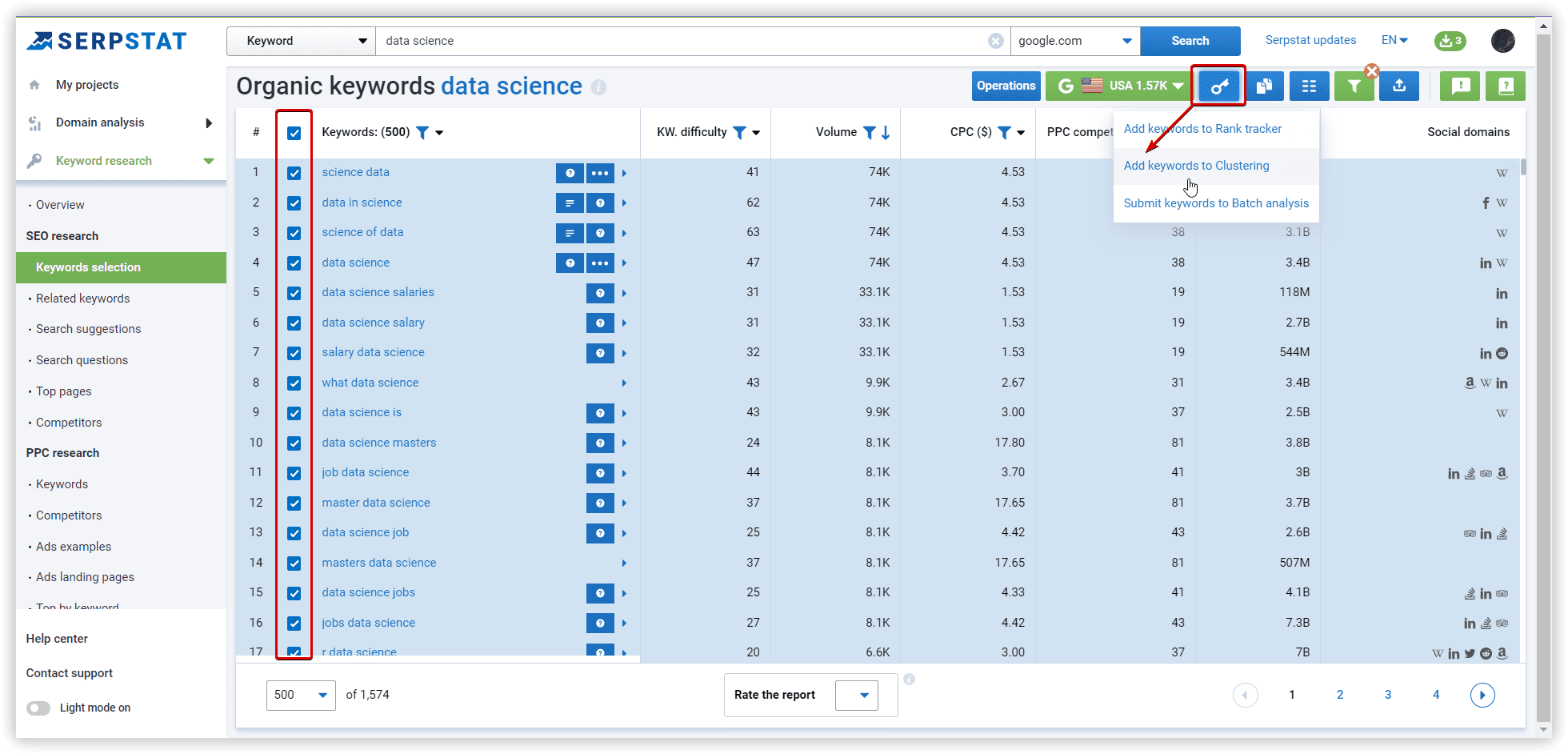Expand the rows-per-page 500 dropdown
1568x754 pixels.
click(301, 695)
